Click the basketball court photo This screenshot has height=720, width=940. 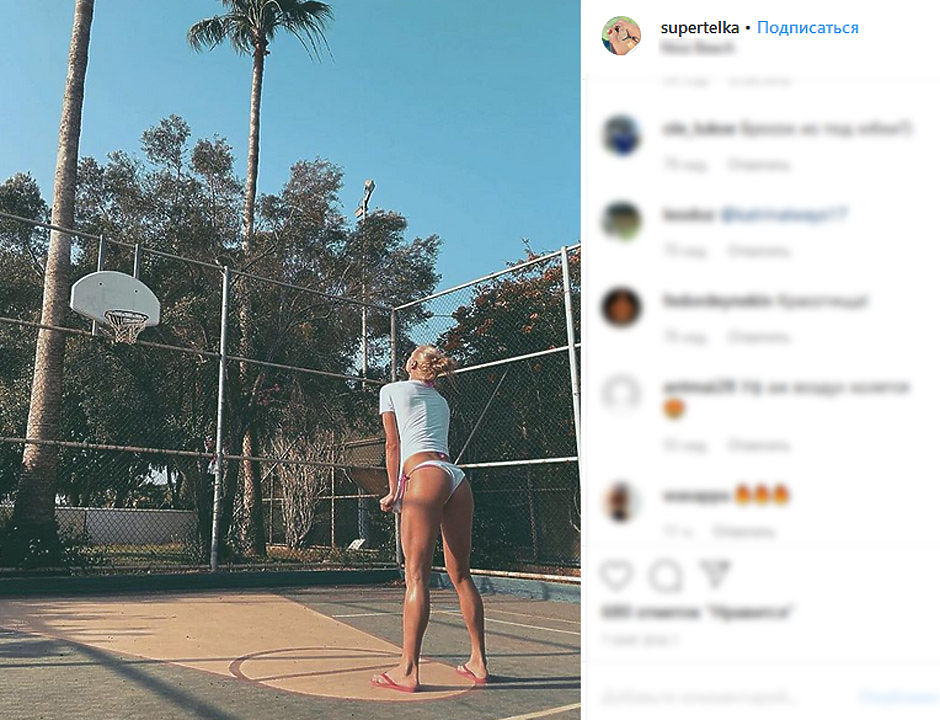pos(290,360)
